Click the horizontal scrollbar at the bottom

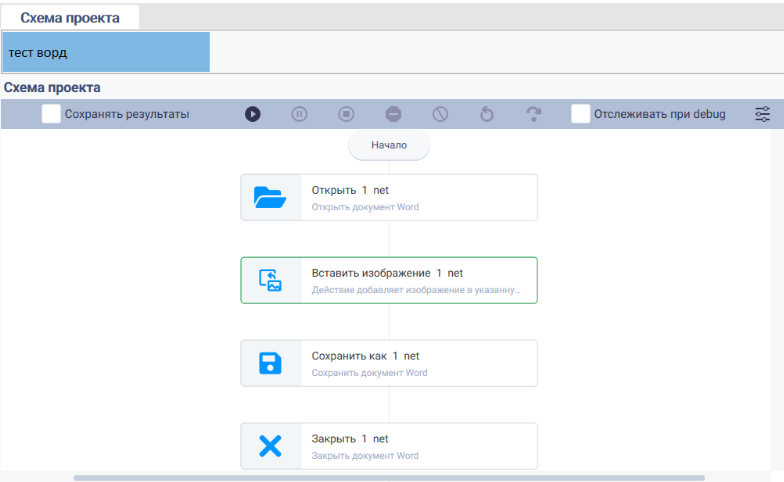tap(389, 478)
